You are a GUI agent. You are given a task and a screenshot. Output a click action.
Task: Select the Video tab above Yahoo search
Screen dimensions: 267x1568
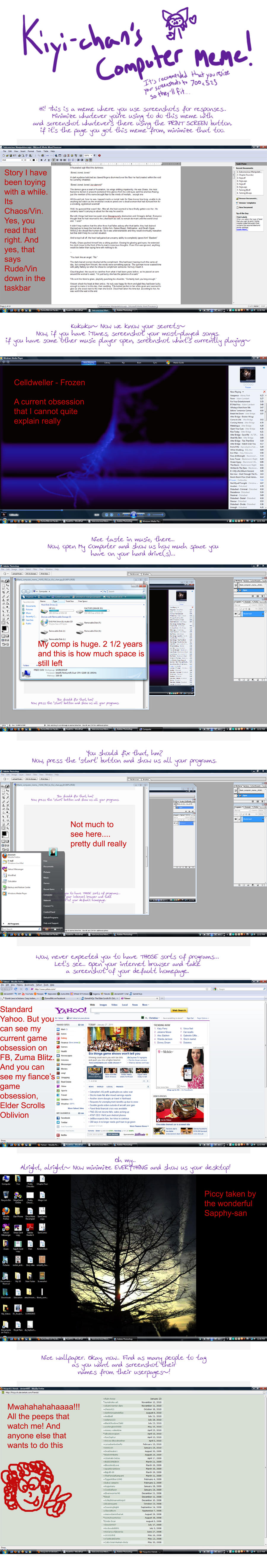click(114, 1005)
